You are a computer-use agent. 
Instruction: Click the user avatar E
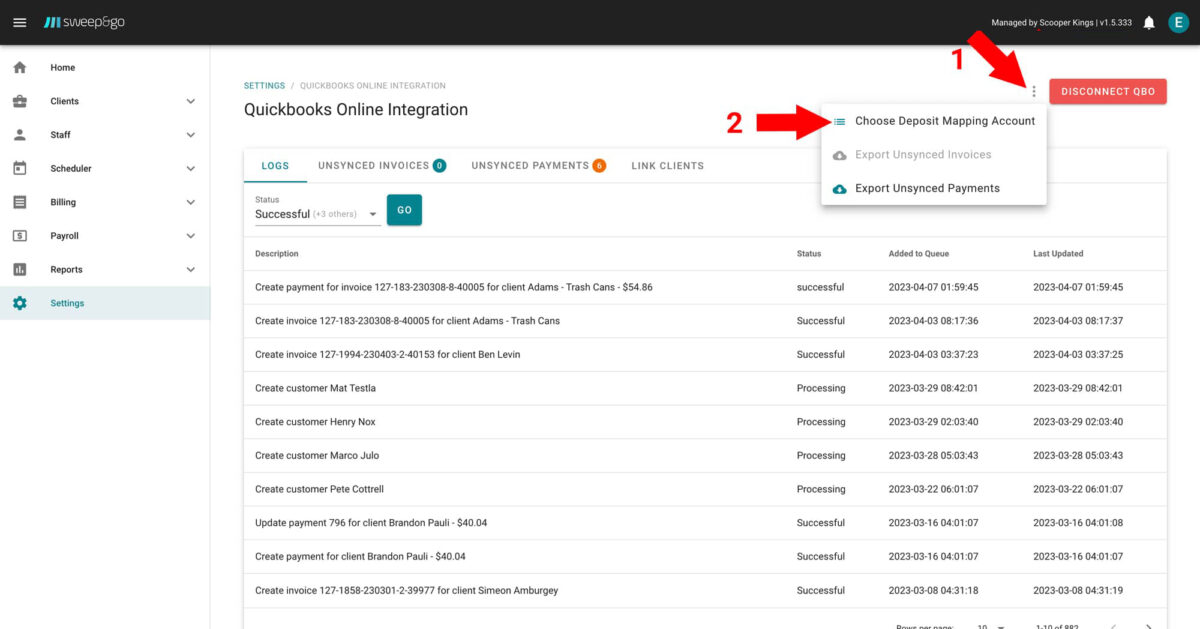(x=1178, y=22)
